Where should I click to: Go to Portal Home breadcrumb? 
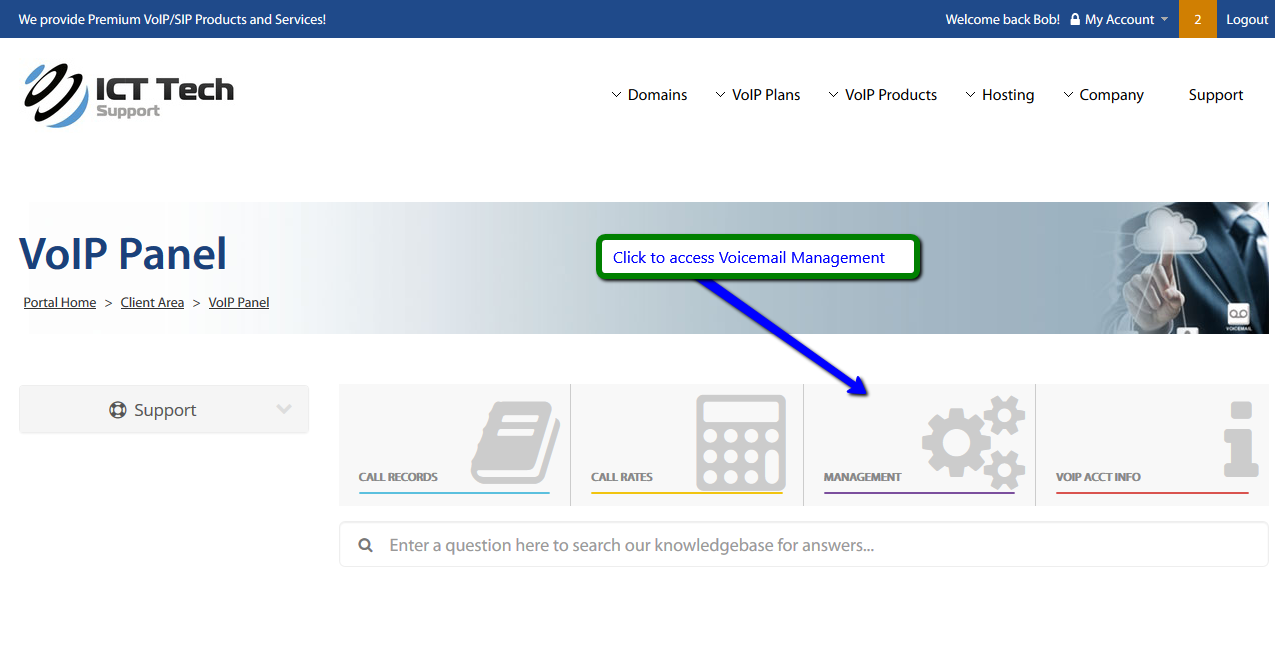pos(60,302)
